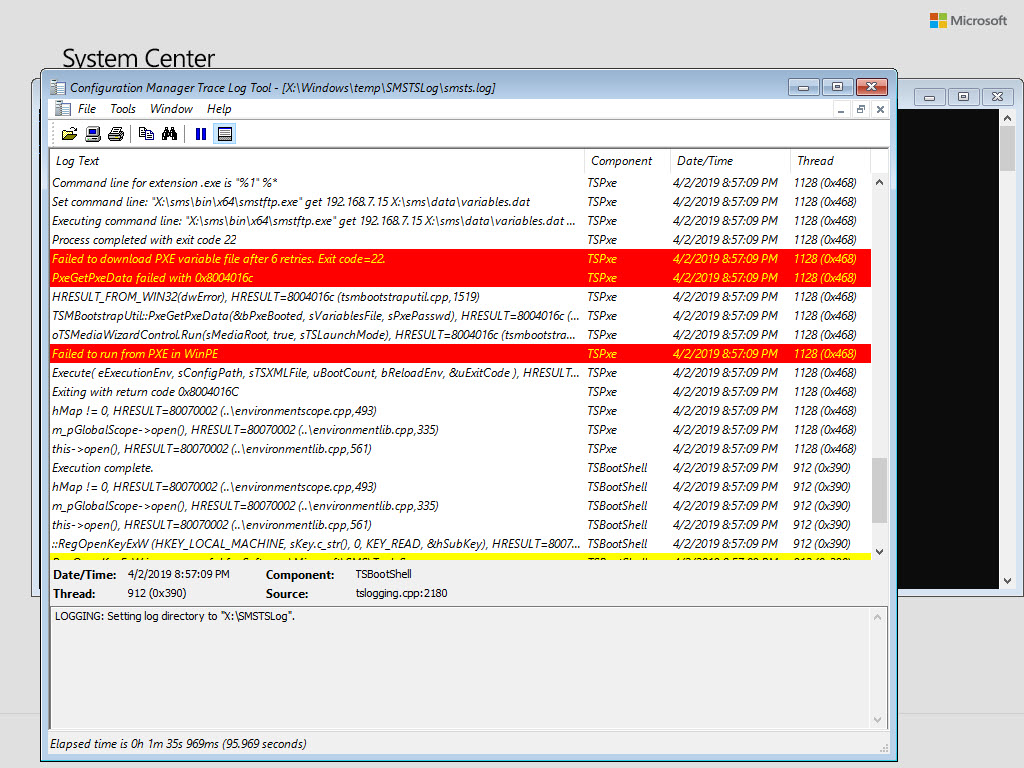1024x768 pixels.
Task: Sort by the Component column header
Action: point(621,161)
